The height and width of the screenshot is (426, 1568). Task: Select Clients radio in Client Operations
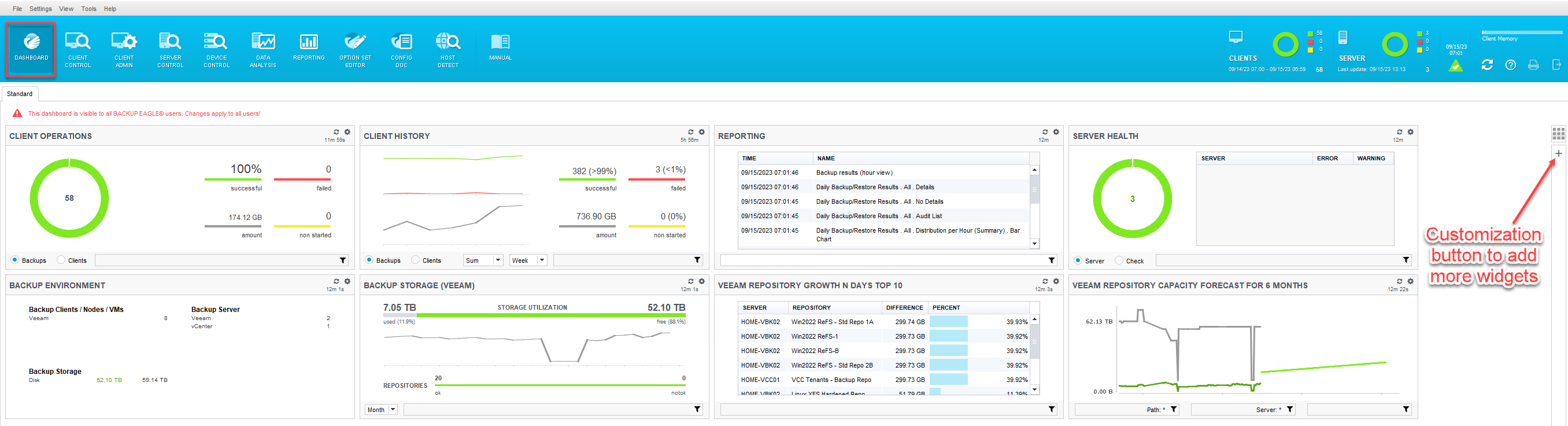[61, 260]
